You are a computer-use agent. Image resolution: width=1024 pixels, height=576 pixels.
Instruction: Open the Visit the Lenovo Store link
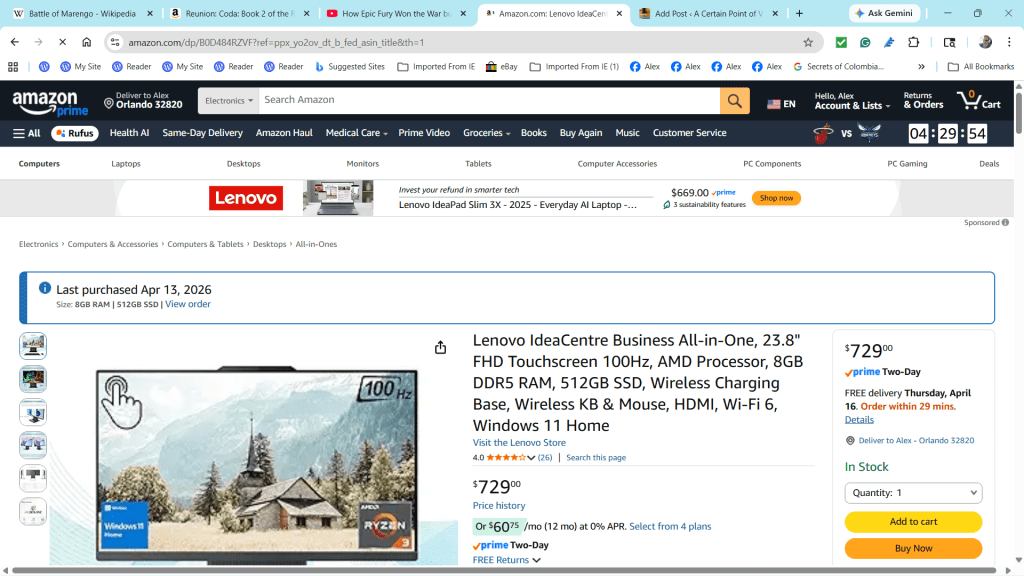coord(519,443)
